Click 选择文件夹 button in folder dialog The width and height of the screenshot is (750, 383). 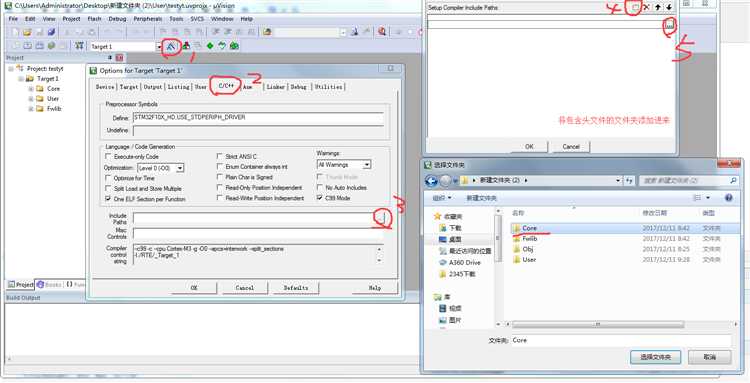[655, 357]
